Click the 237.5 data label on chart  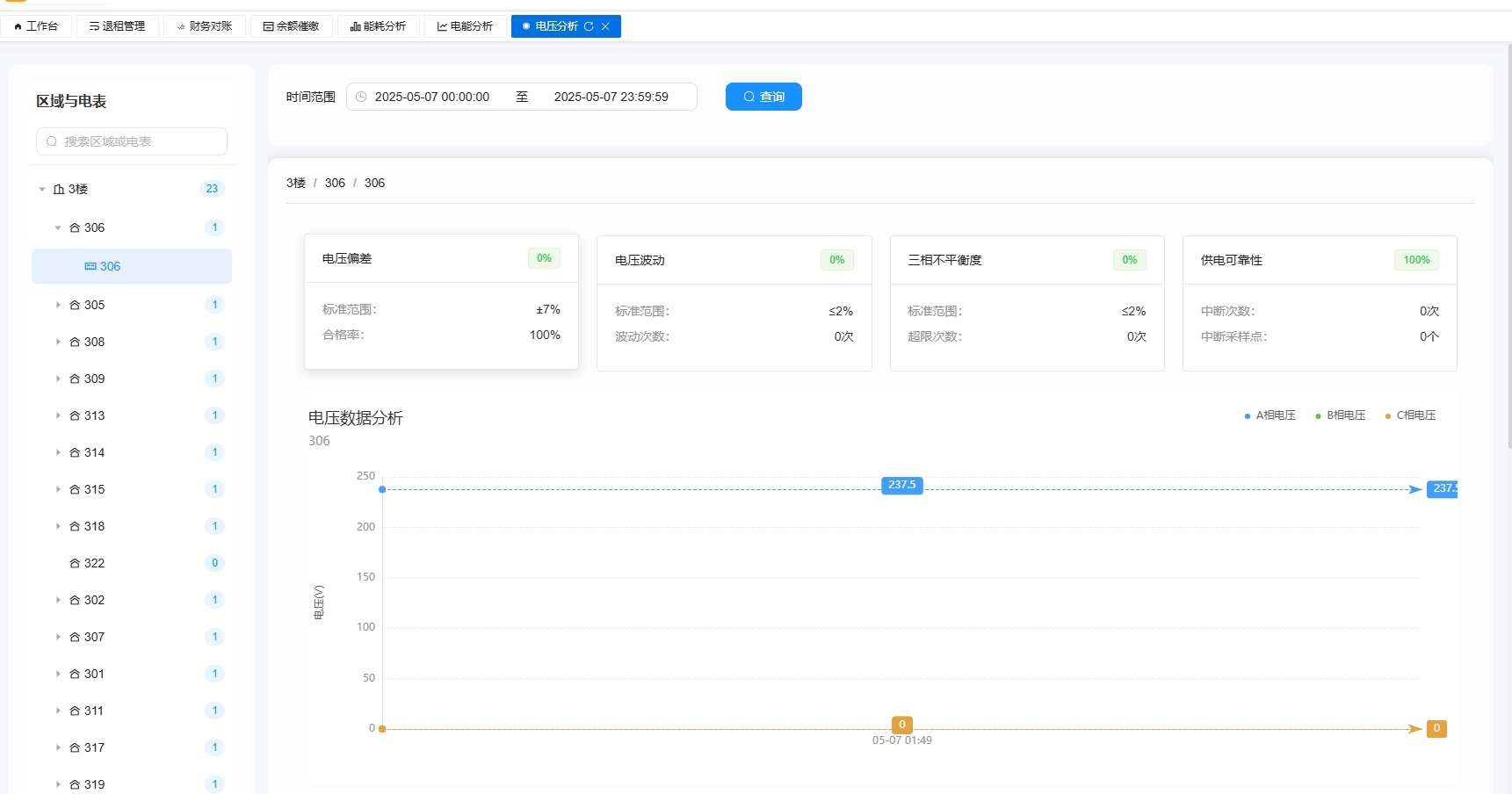(902, 485)
